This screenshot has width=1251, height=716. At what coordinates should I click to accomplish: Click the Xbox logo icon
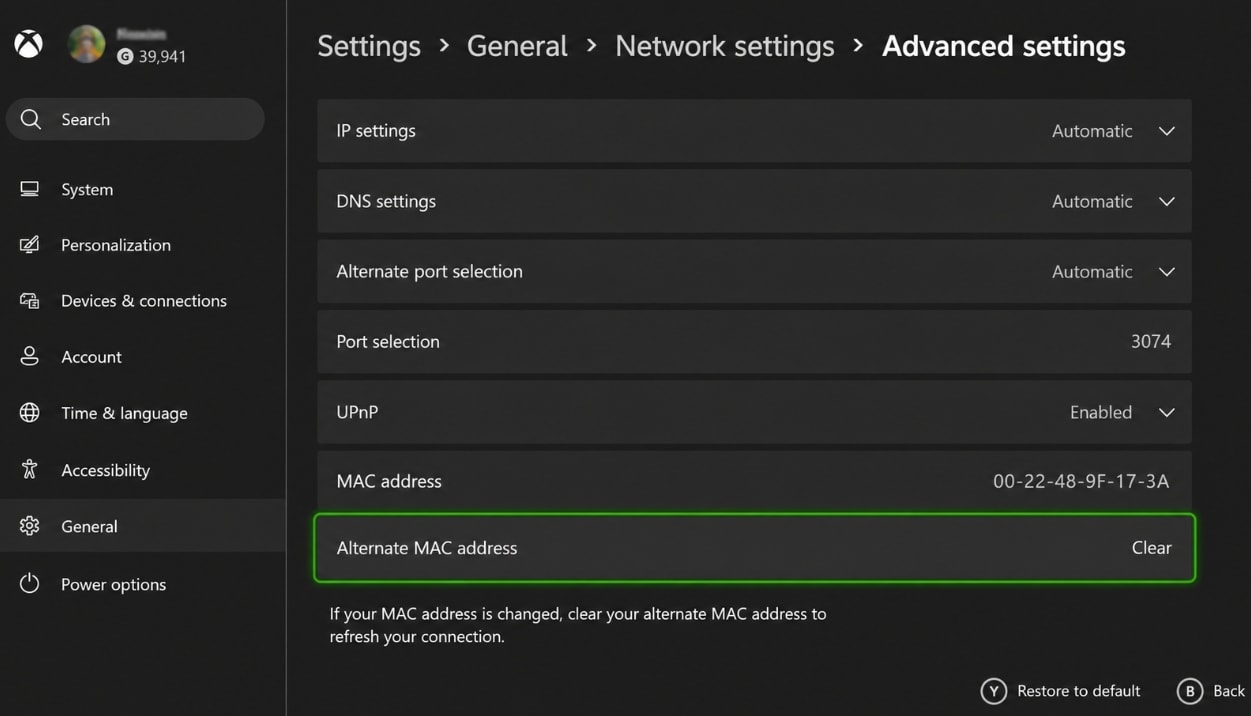(28, 44)
